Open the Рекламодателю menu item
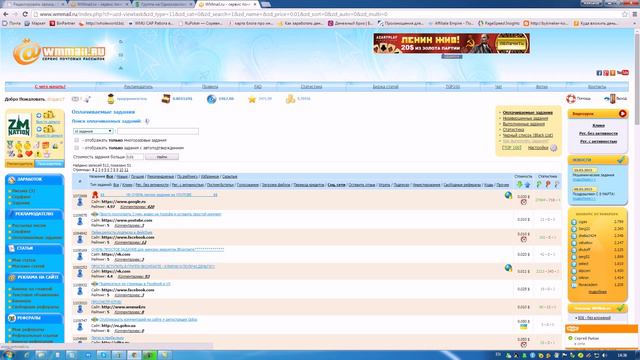Screen dimensions: 640x360 pos(138,87)
